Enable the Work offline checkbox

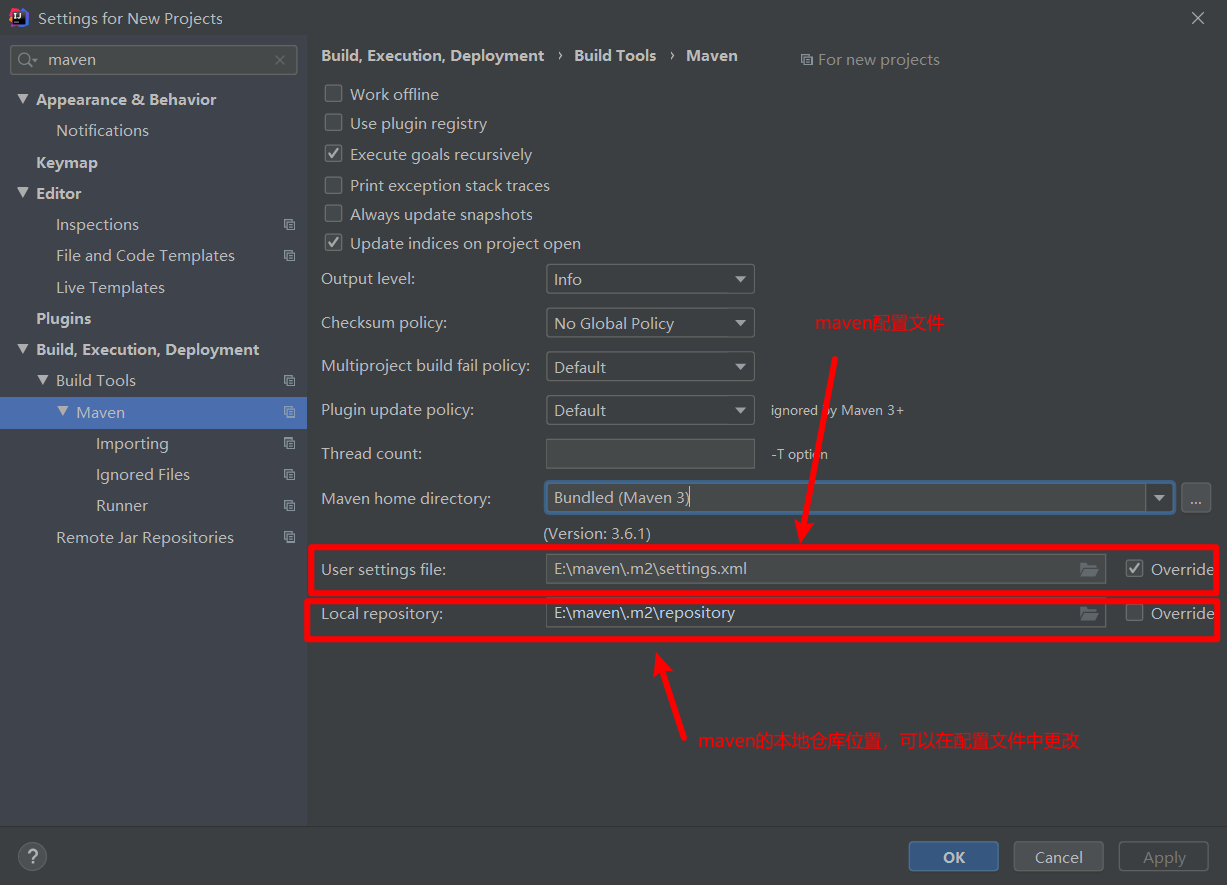334,94
